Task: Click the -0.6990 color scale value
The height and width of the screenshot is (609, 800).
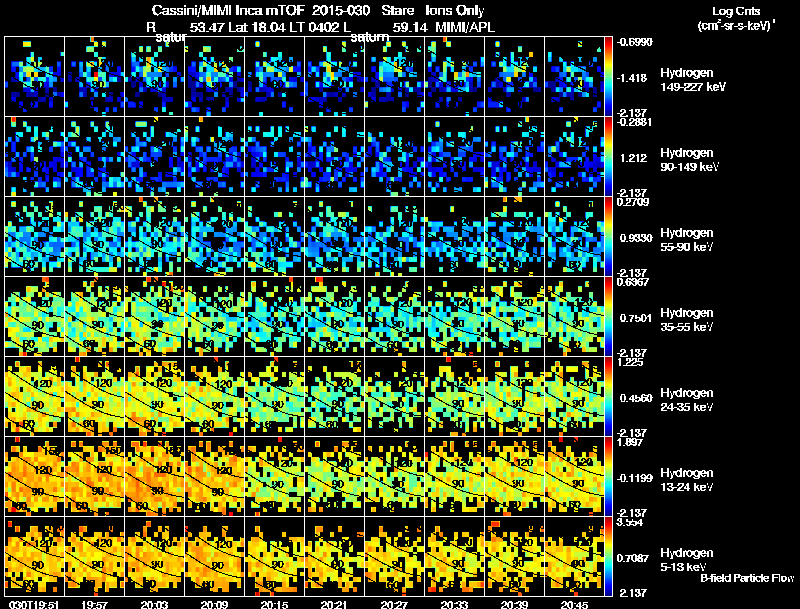Action: pos(635,42)
